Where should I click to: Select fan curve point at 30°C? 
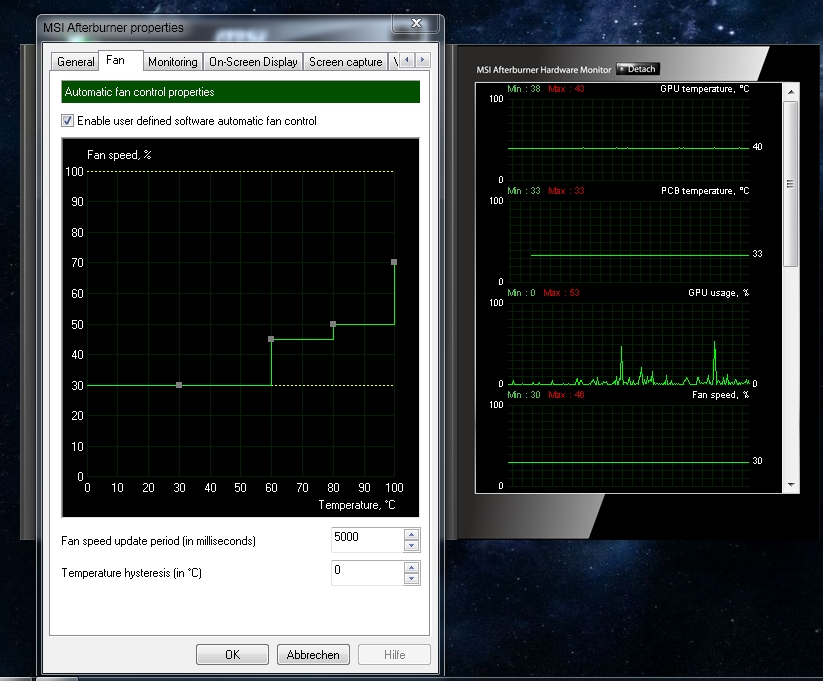179,385
